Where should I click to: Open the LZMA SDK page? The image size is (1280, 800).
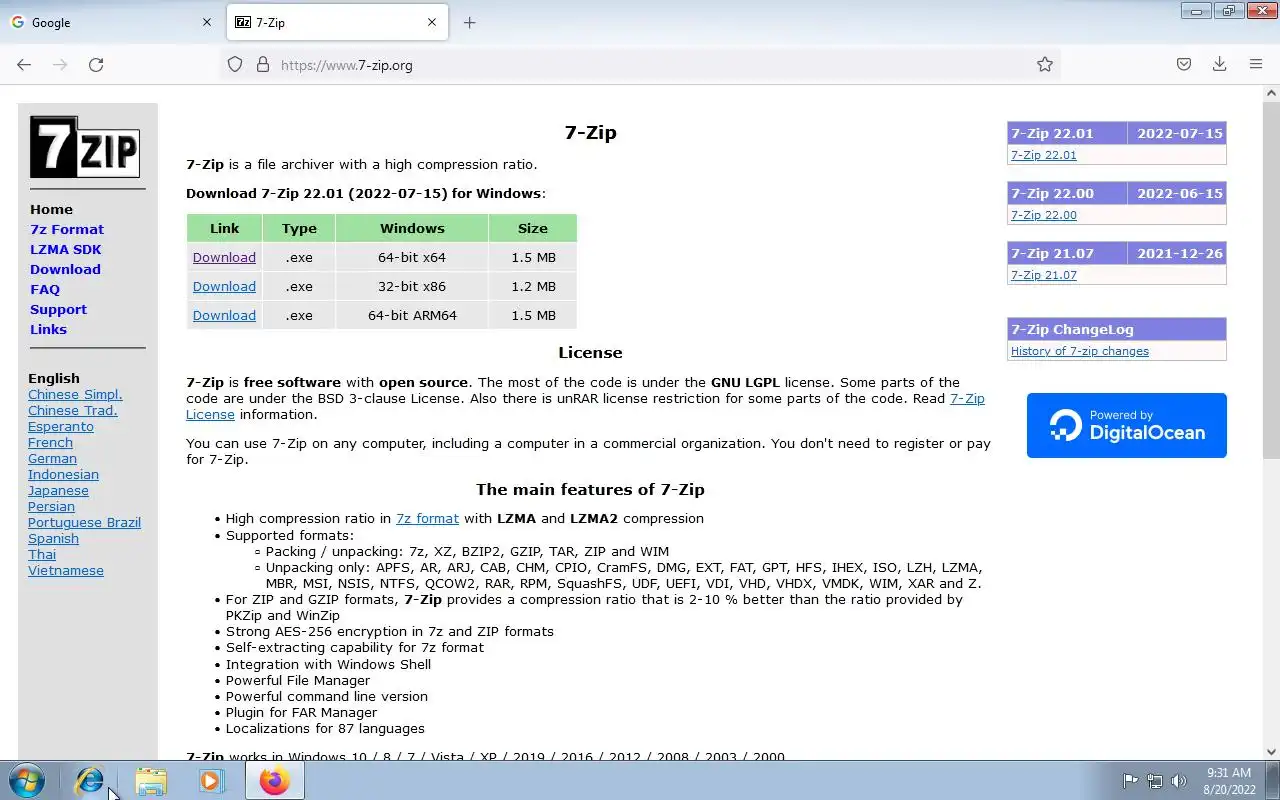click(66, 249)
